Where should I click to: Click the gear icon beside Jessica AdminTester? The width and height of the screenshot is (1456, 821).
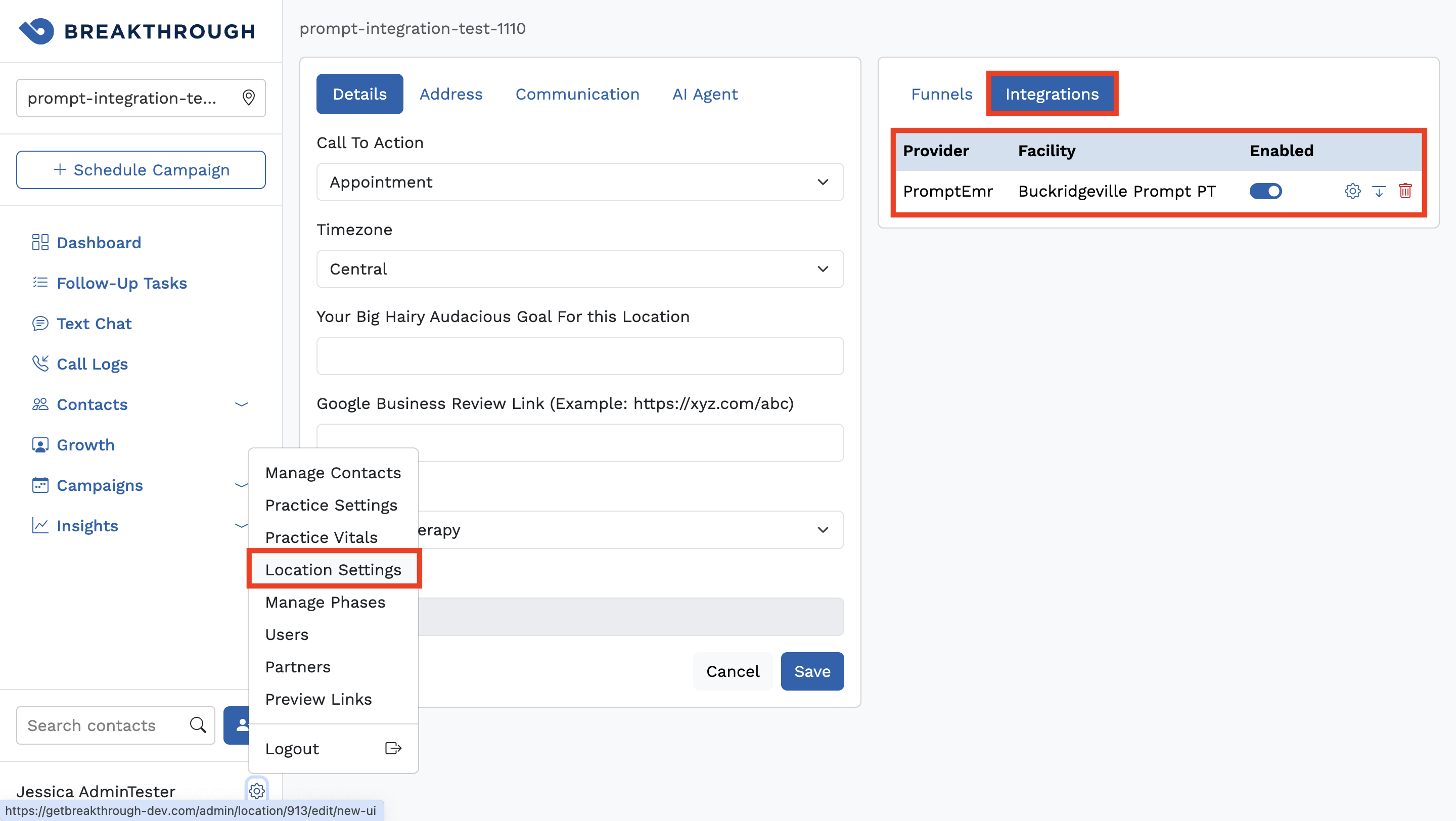pyautogui.click(x=257, y=791)
